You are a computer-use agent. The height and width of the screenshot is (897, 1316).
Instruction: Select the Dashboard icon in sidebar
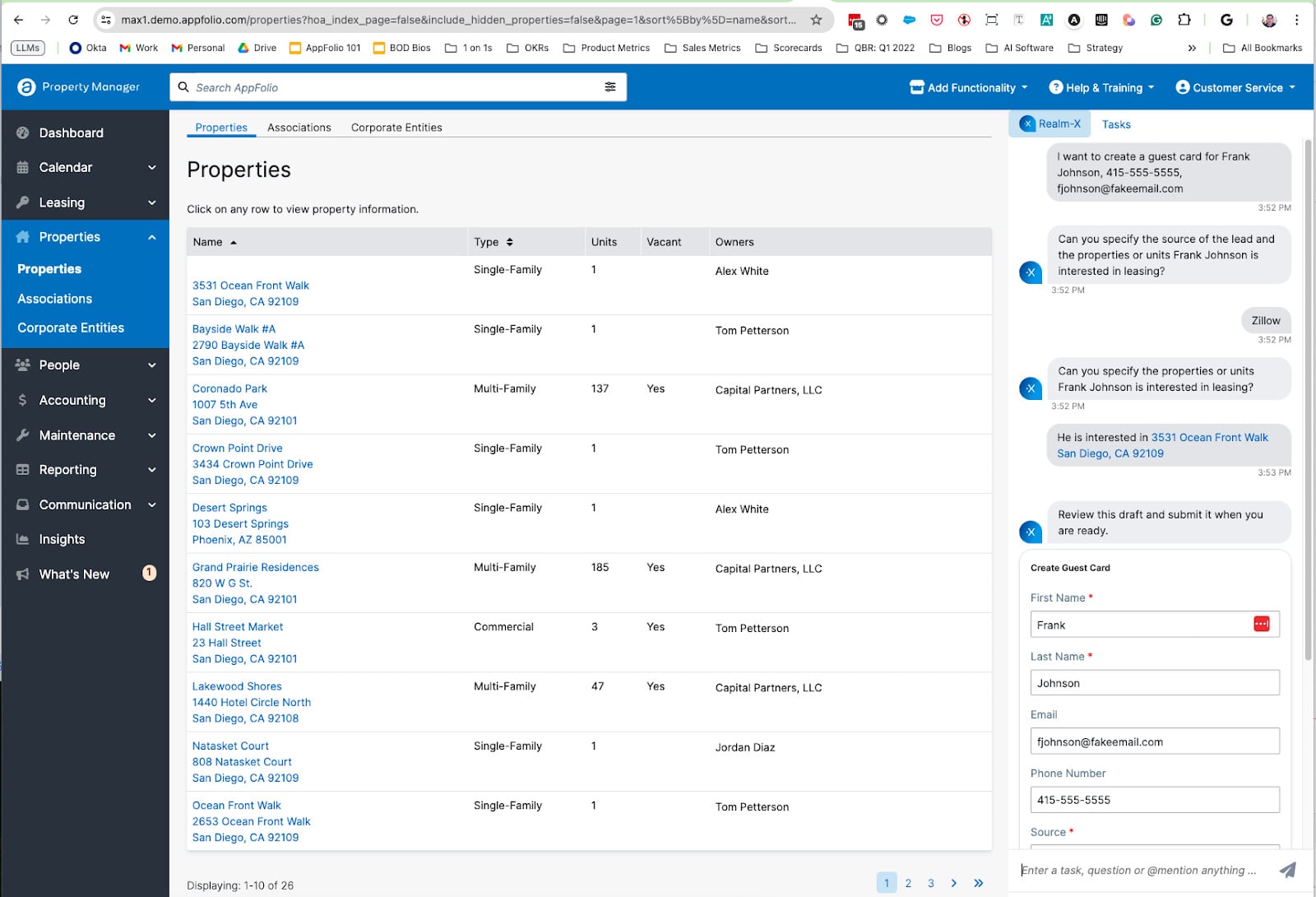(x=21, y=132)
